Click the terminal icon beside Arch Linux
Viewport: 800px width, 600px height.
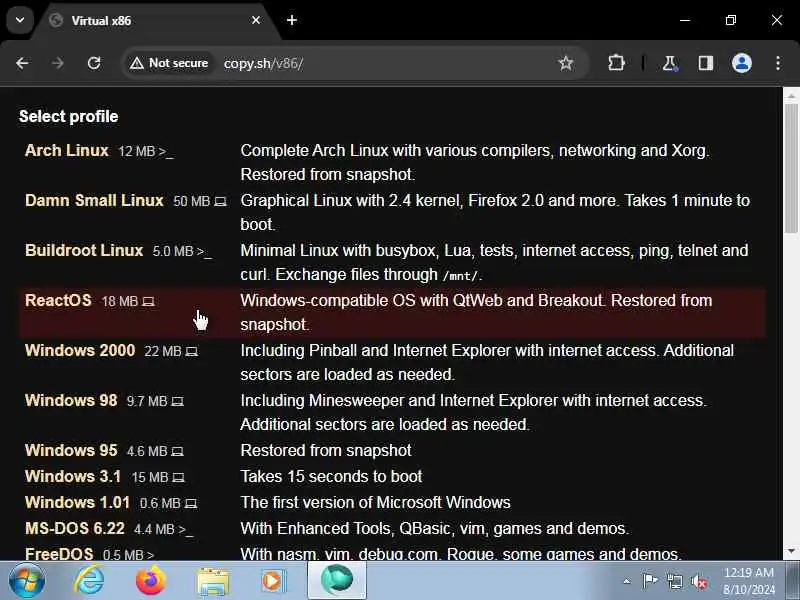tap(166, 152)
